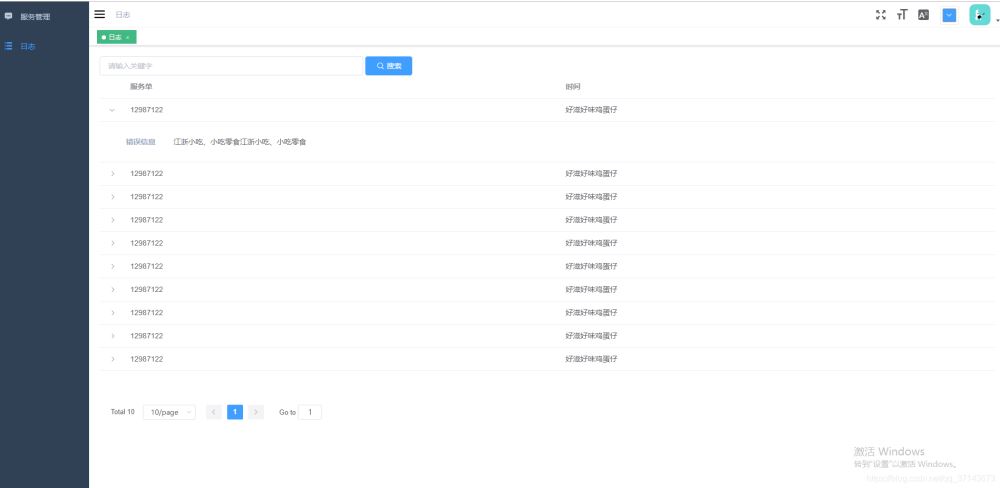
Task: Click the fullscreen icon in the header
Action: pos(881,15)
